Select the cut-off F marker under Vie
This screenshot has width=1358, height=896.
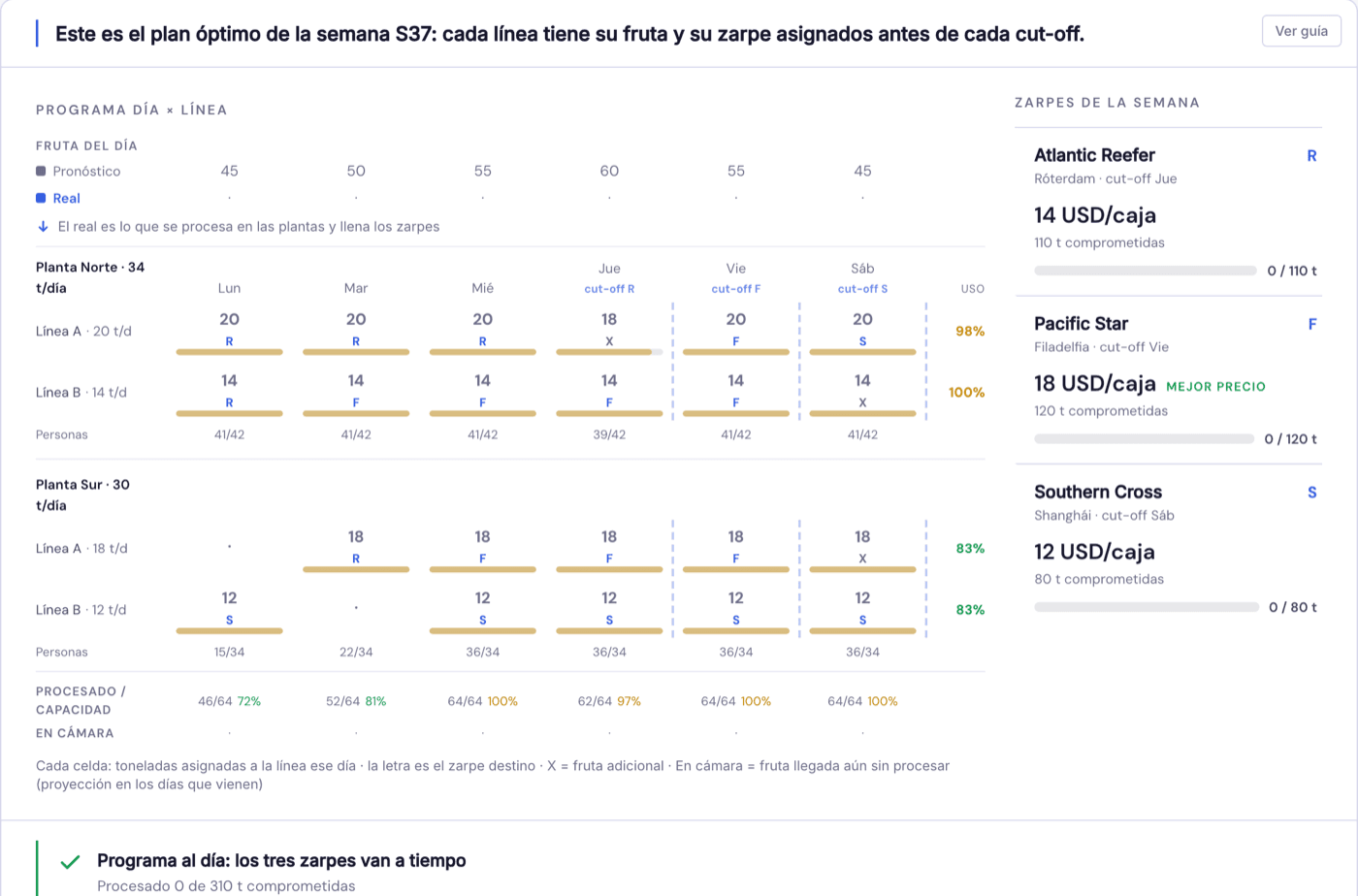point(736,289)
